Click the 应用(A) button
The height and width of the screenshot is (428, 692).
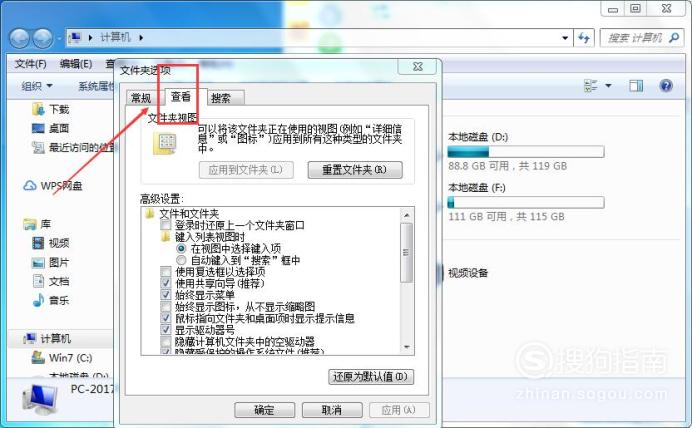[x=399, y=410]
